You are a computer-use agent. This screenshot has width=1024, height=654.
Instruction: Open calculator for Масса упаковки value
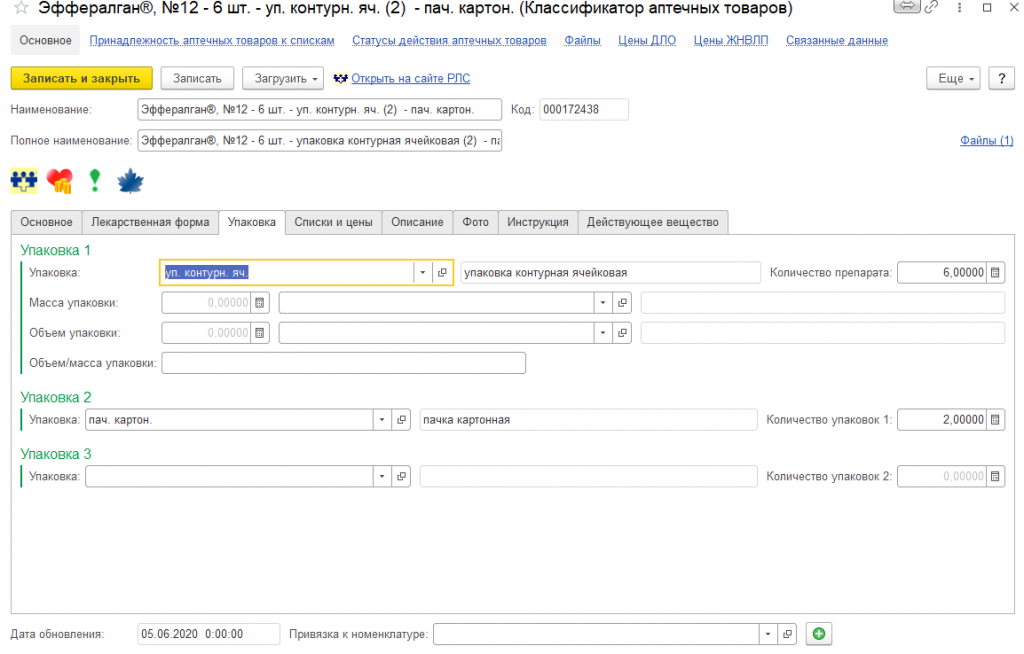point(259,302)
